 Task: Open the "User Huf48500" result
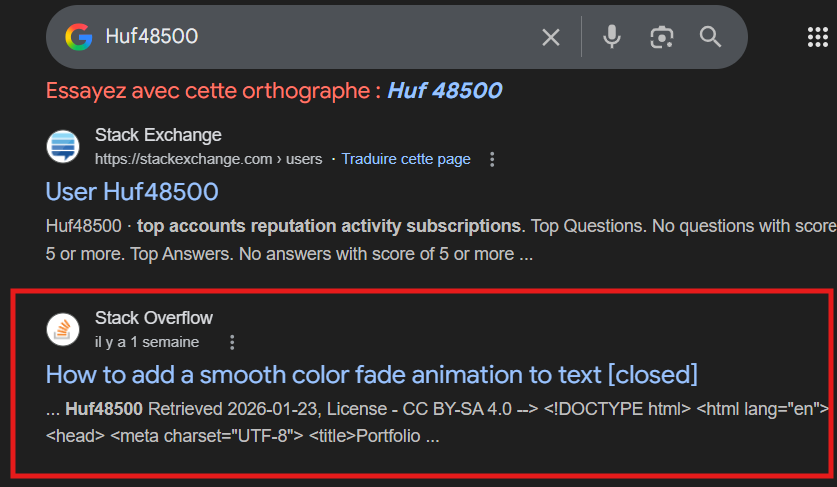[x=132, y=191]
